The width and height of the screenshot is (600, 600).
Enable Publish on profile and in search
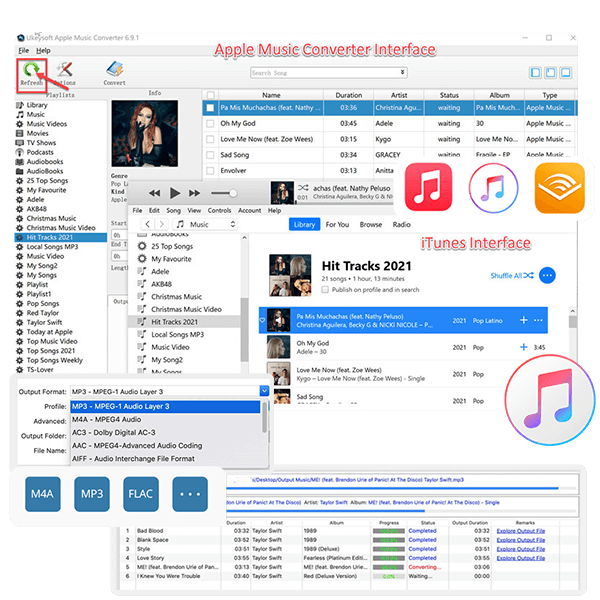[325, 290]
